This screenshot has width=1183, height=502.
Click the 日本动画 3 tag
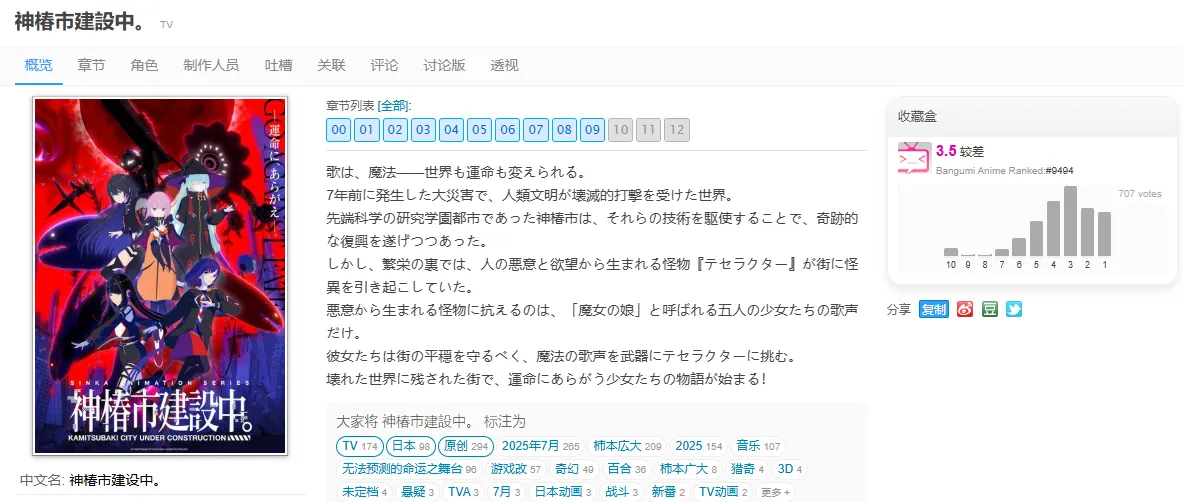564,492
